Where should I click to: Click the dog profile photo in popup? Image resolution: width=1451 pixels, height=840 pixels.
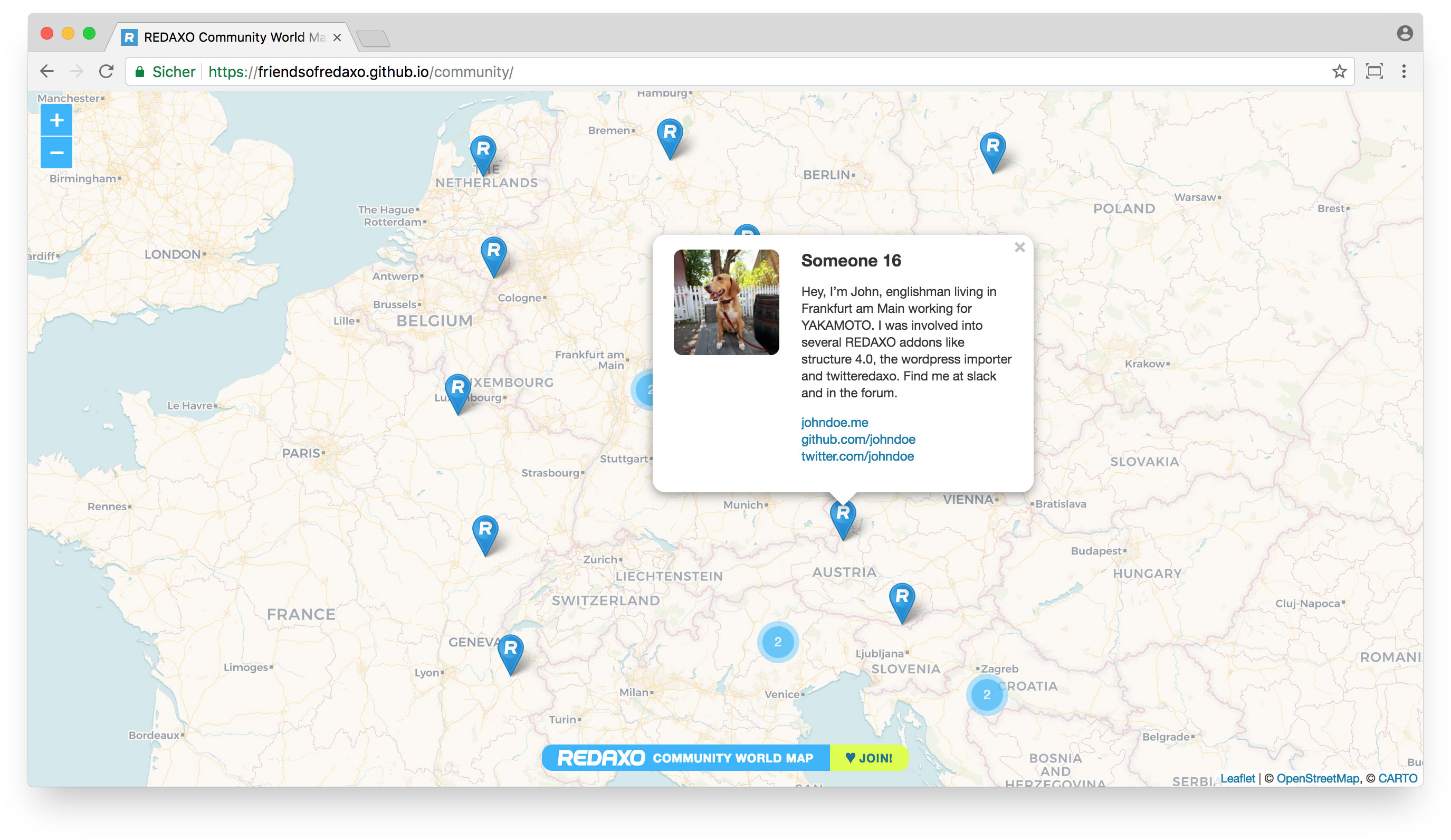click(726, 302)
